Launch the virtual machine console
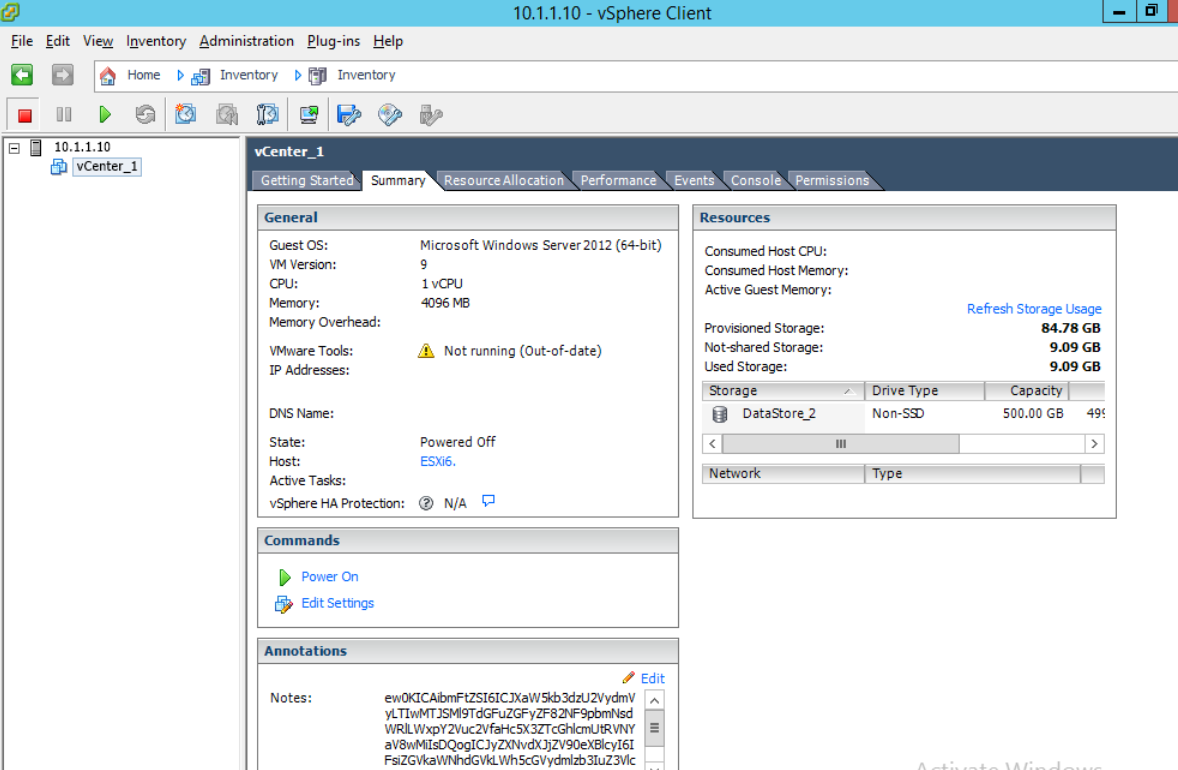This screenshot has height=770, width=1178. (x=308, y=114)
